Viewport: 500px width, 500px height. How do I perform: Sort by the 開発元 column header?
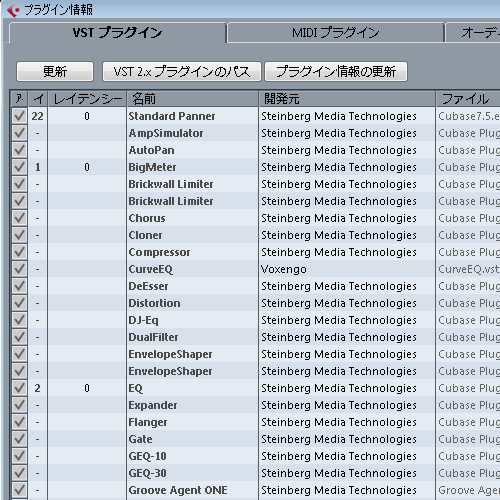pyautogui.click(x=347, y=99)
